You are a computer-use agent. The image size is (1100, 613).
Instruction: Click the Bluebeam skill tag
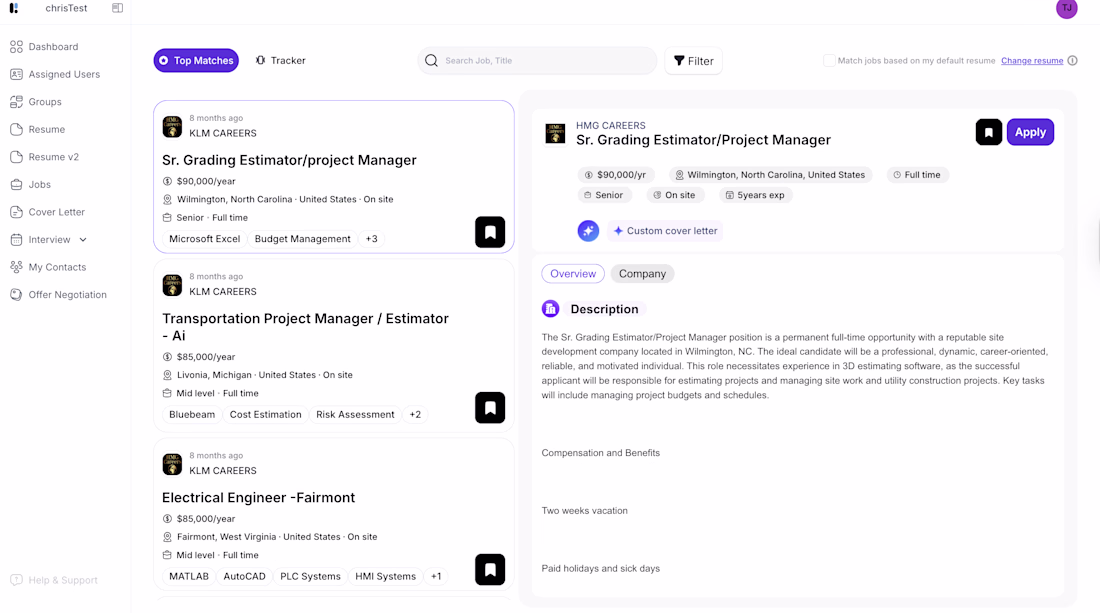pos(192,415)
